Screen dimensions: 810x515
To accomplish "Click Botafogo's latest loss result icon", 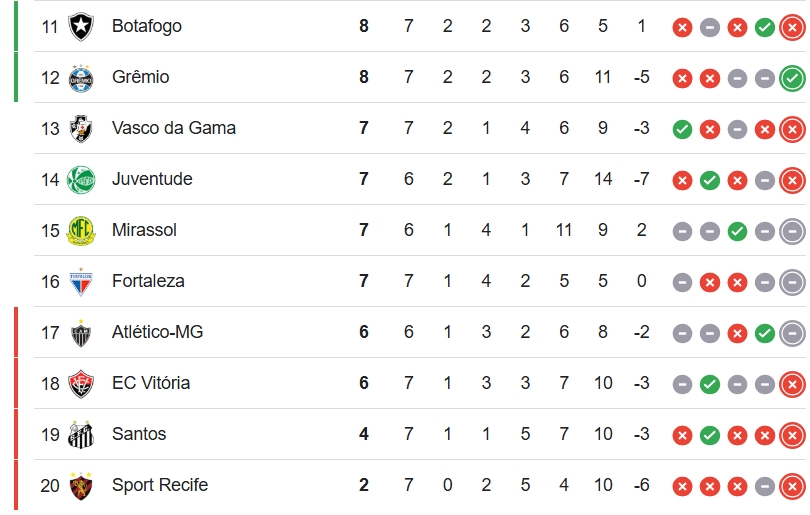I will click(792, 27).
